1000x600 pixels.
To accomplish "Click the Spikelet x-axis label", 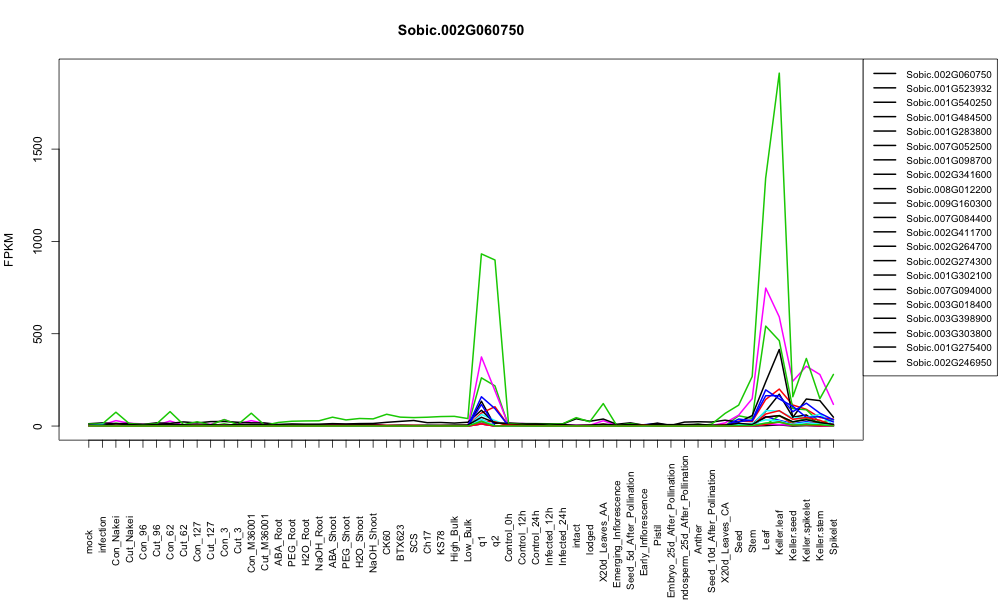I will click(834, 536).
